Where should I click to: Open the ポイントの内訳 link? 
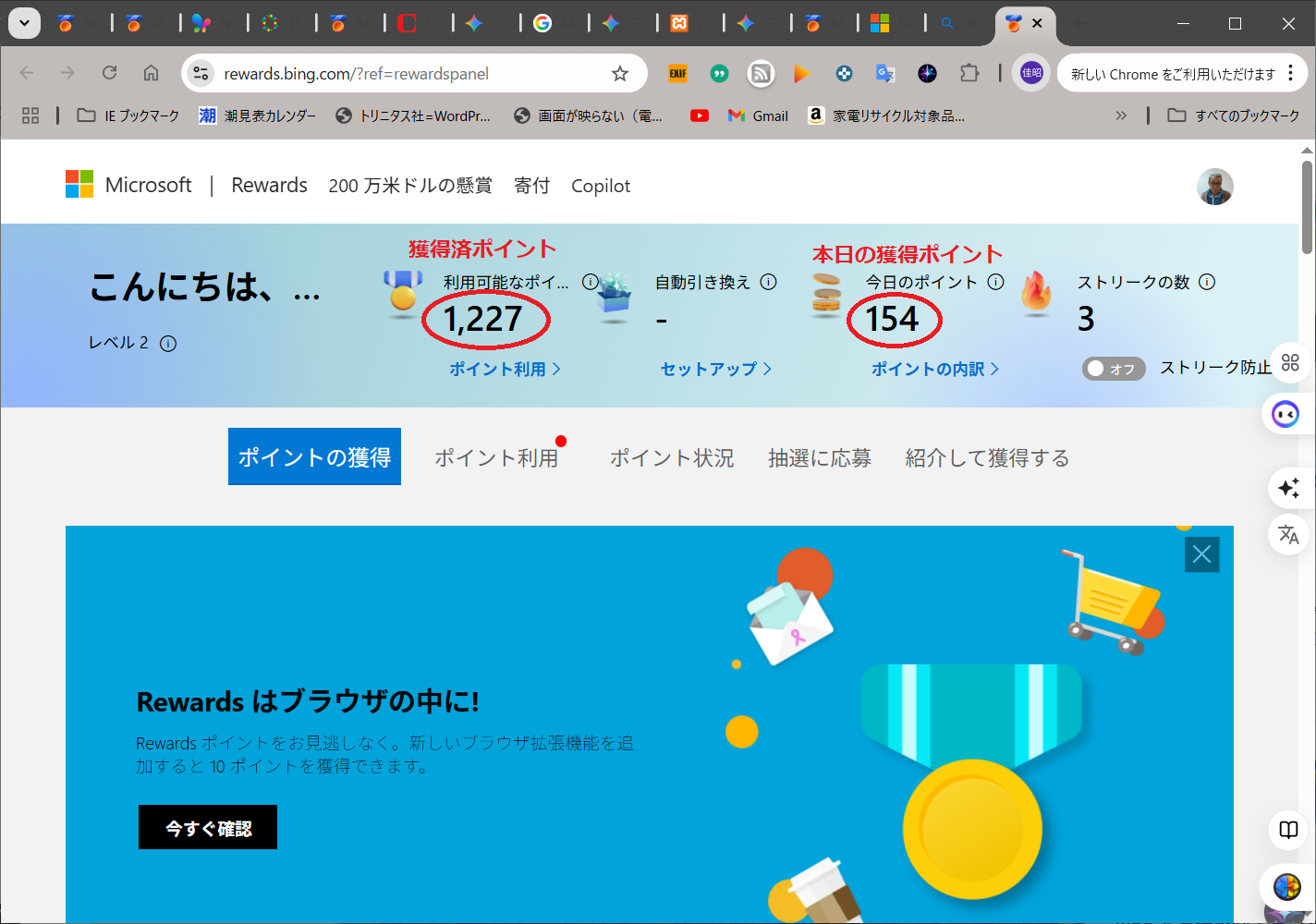(x=935, y=369)
